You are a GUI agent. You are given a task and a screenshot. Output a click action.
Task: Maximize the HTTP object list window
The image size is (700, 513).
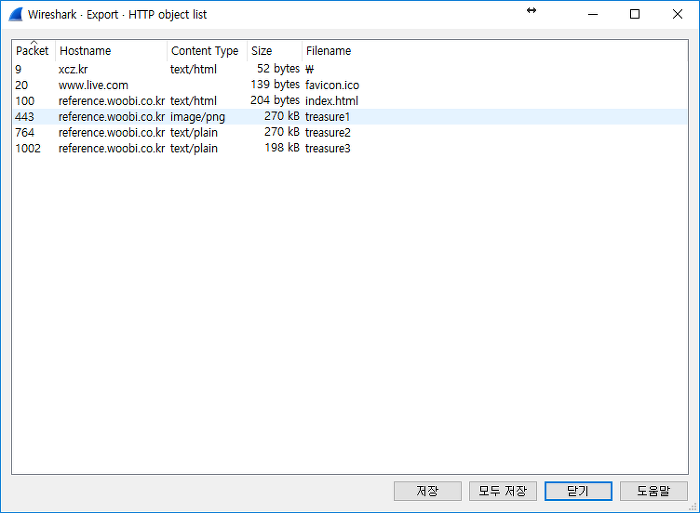click(634, 14)
